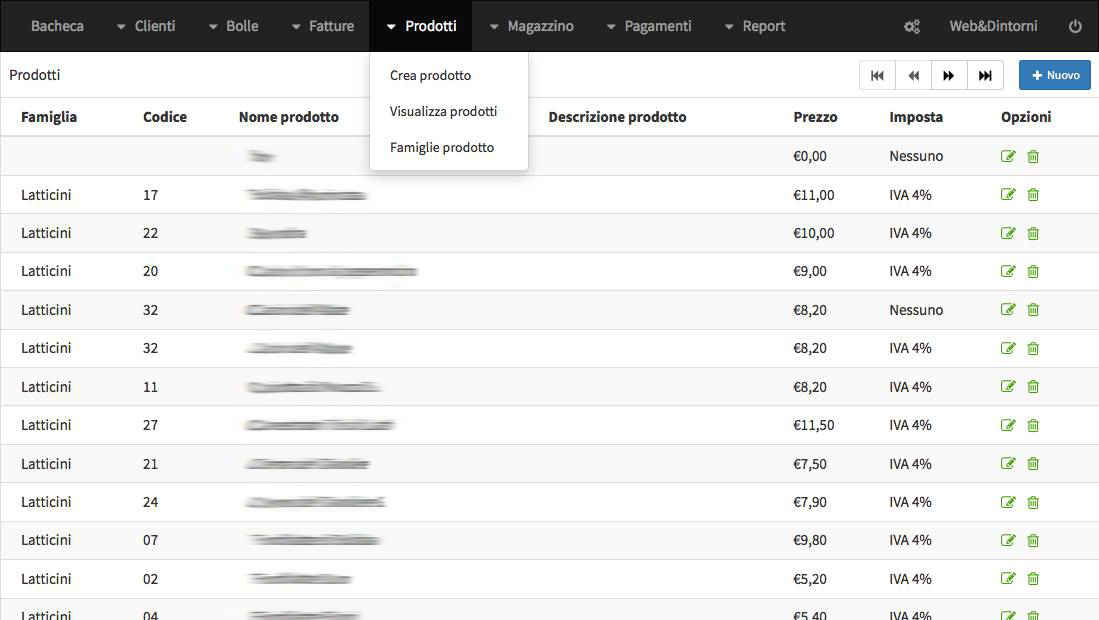Open the settings gears icon
Viewport: 1099px width, 620px height.
911,27
